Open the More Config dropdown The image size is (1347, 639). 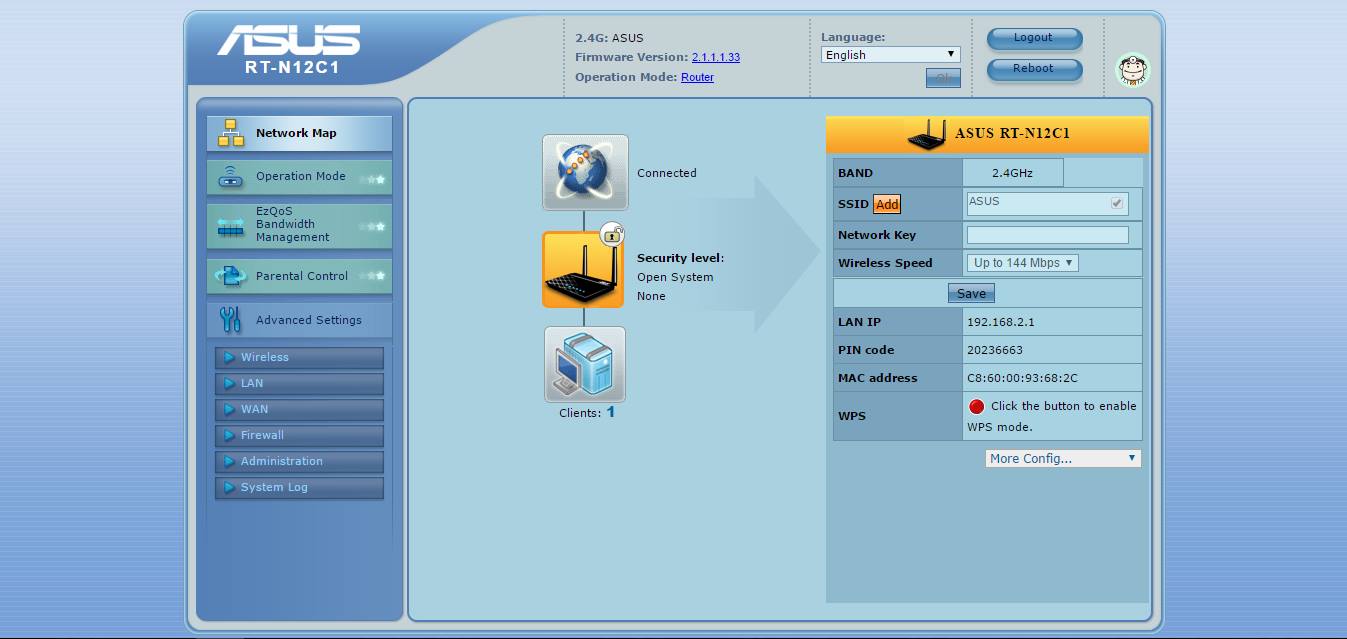[1063, 458]
